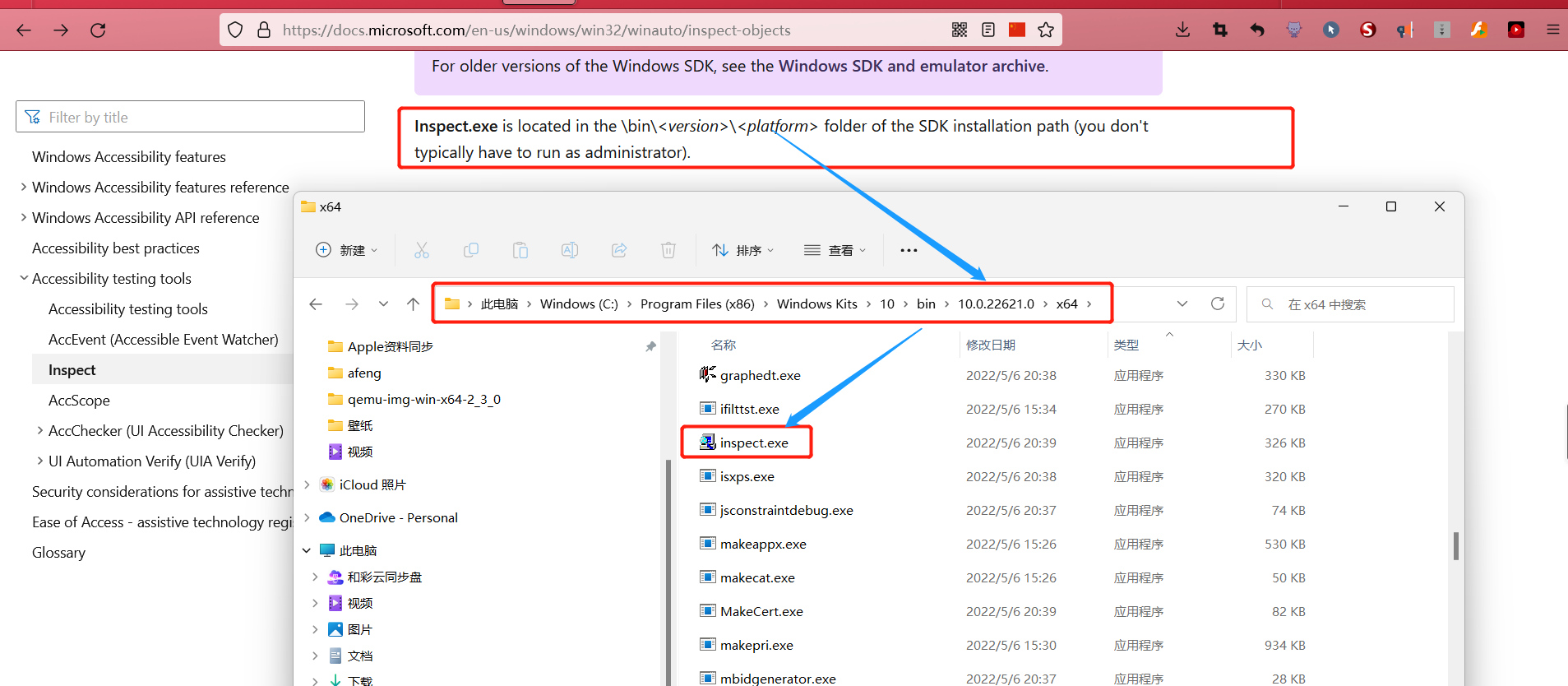Go up one folder level in Explorer
The height and width of the screenshot is (686, 1568).
[x=413, y=304]
